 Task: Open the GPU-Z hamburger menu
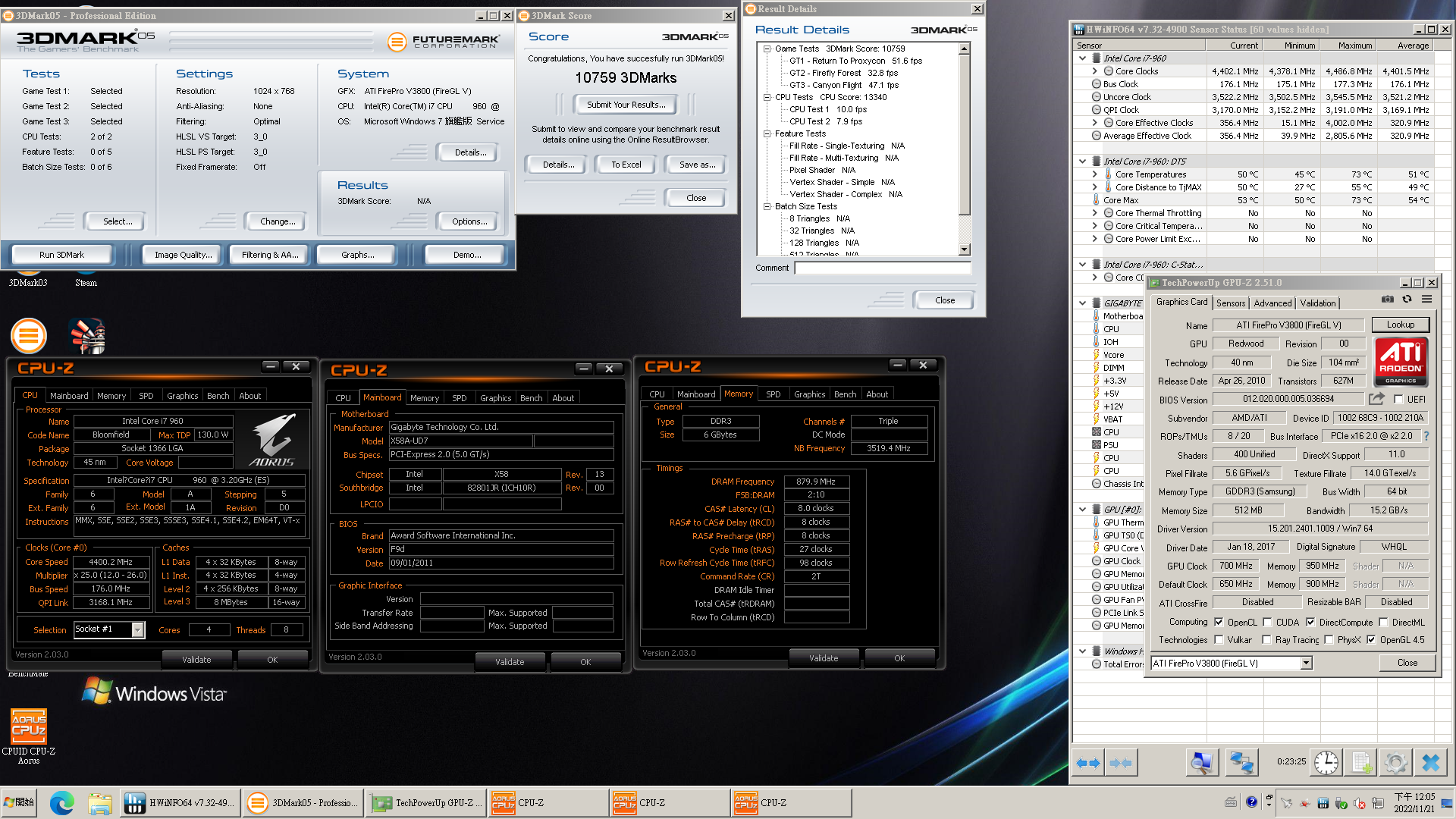click(1426, 300)
